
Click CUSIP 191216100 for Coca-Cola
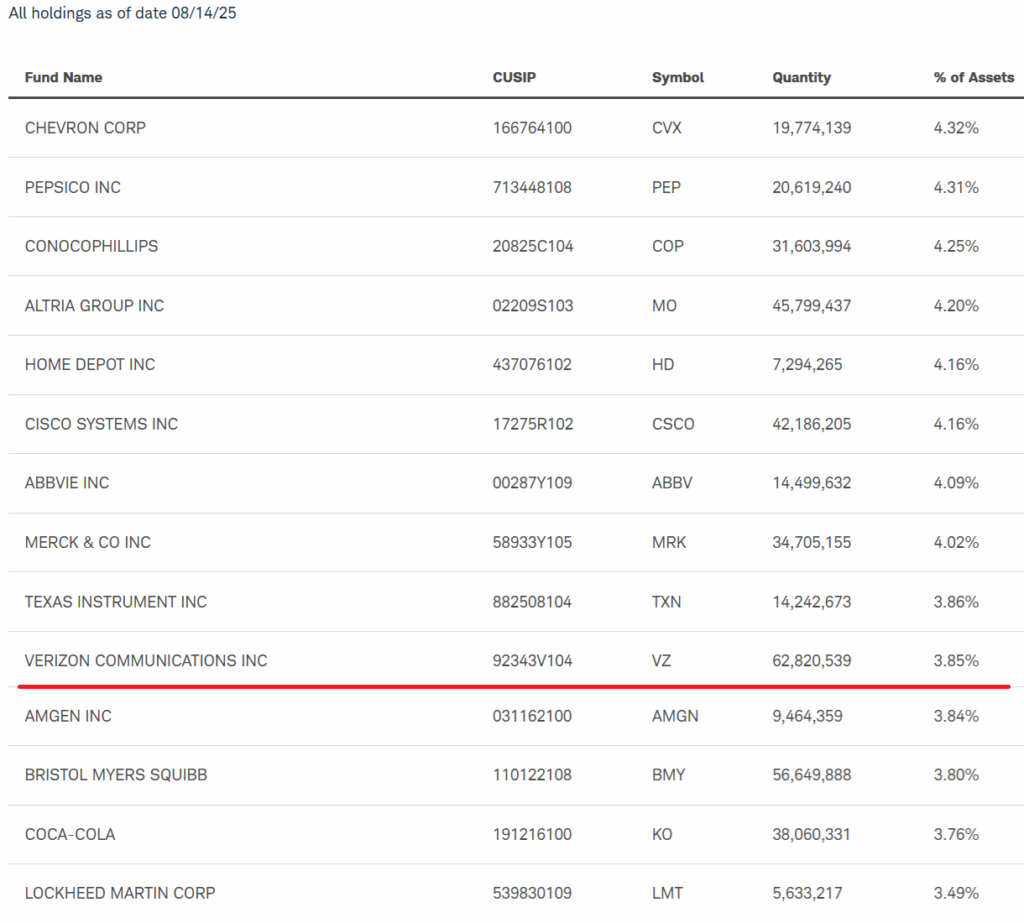pyautogui.click(x=532, y=834)
